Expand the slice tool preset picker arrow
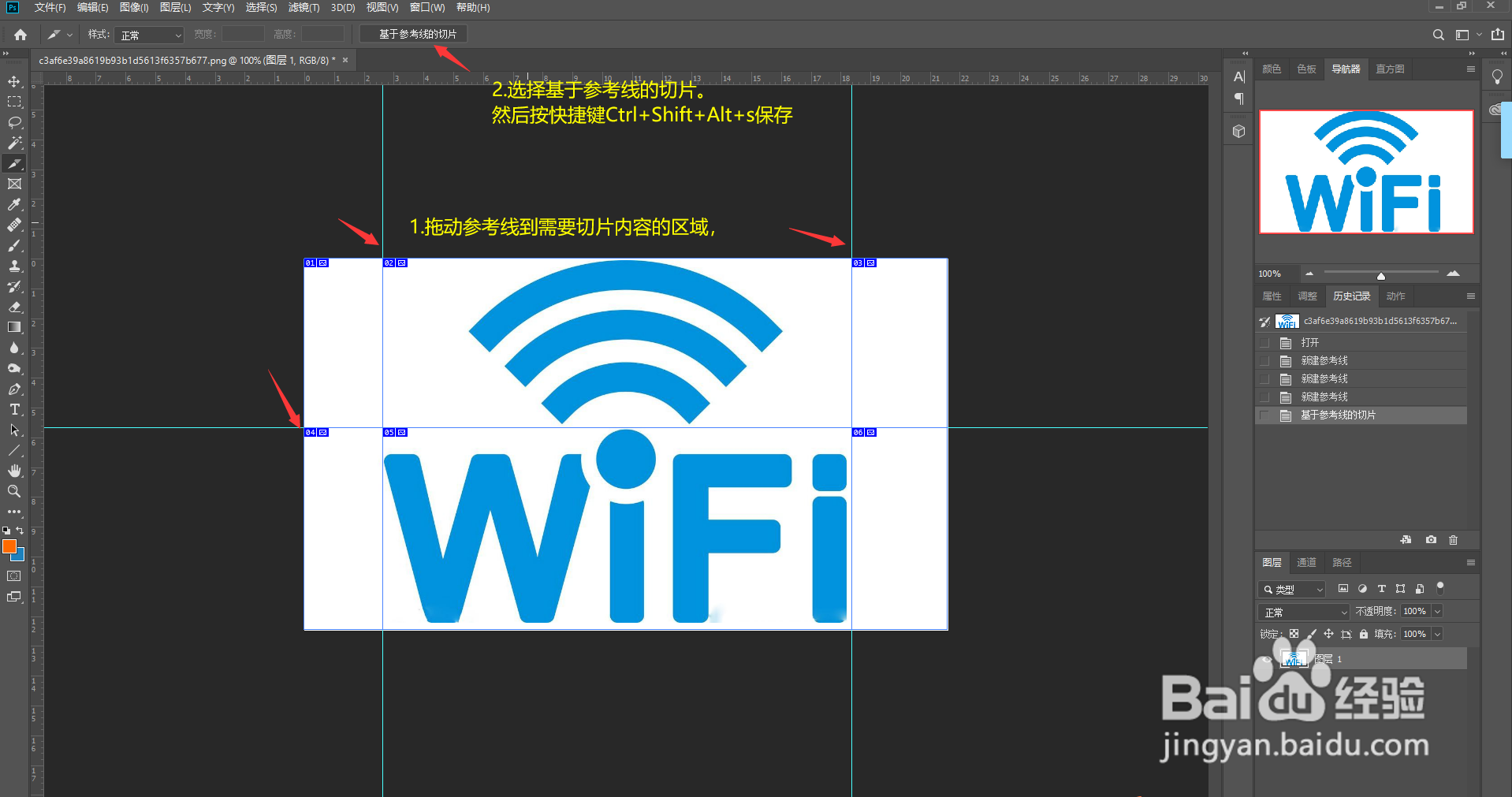This screenshot has width=1512, height=797. [x=70, y=35]
